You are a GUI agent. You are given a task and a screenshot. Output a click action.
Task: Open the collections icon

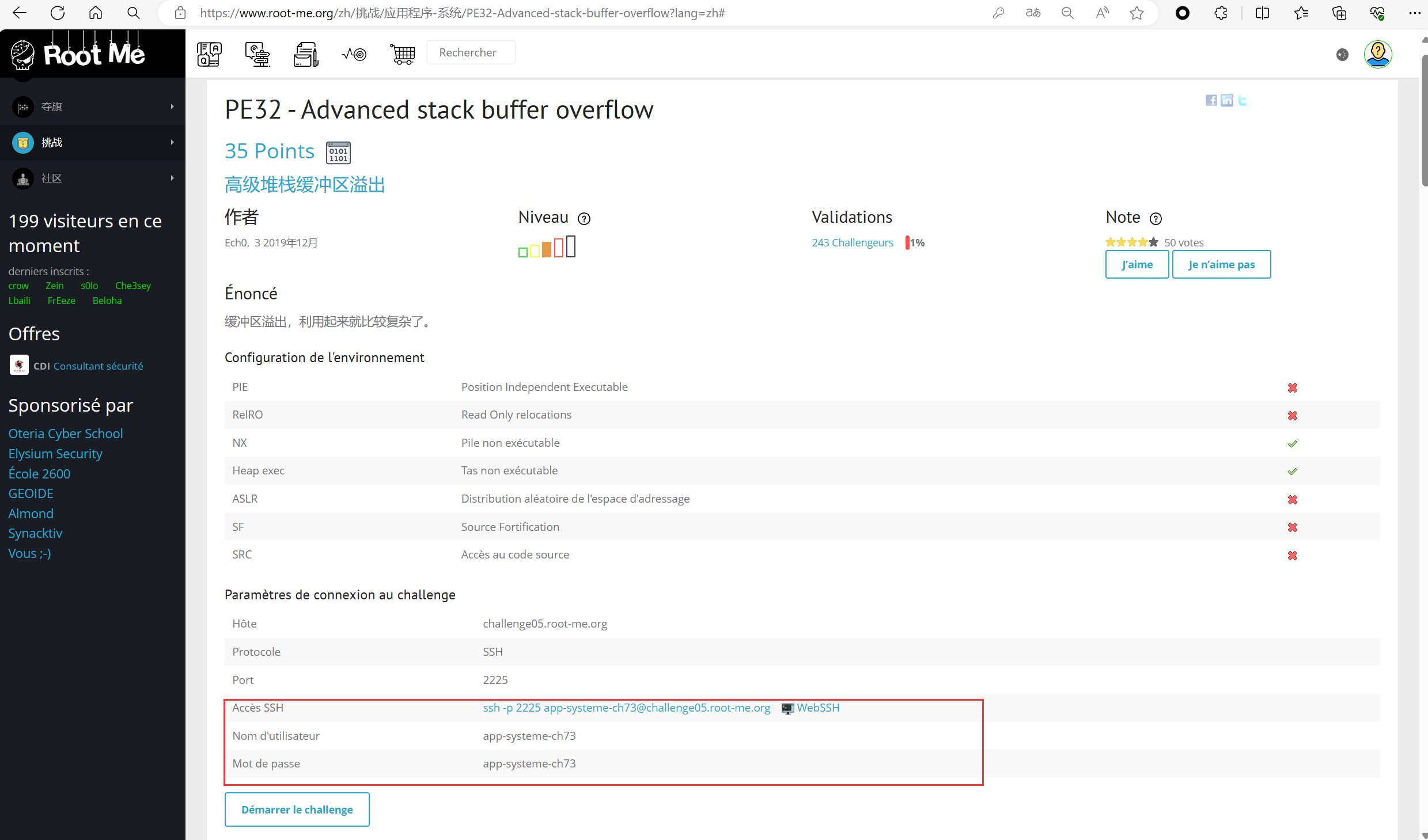coord(1339,13)
